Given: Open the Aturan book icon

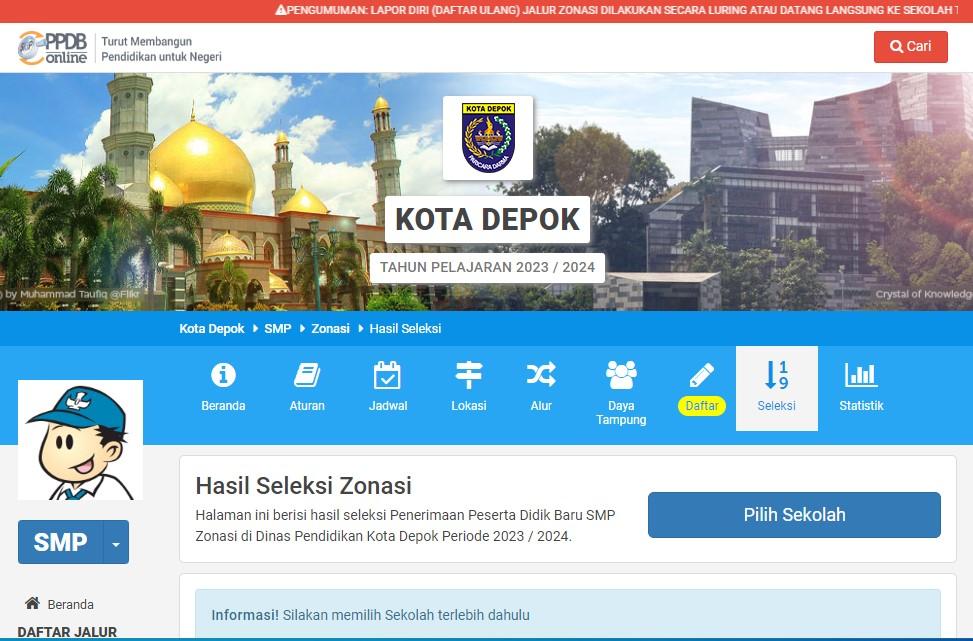Looking at the screenshot, I should (x=307, y=375).
